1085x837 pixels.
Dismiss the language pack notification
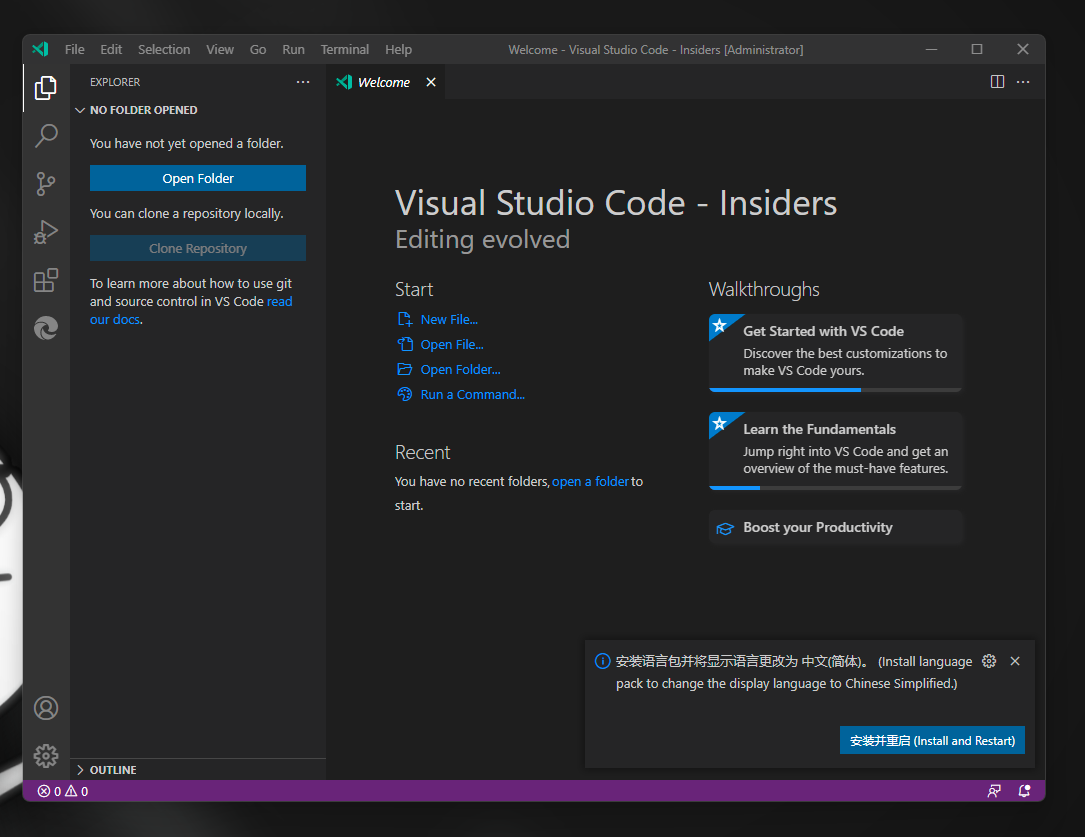coord(1015,661)
